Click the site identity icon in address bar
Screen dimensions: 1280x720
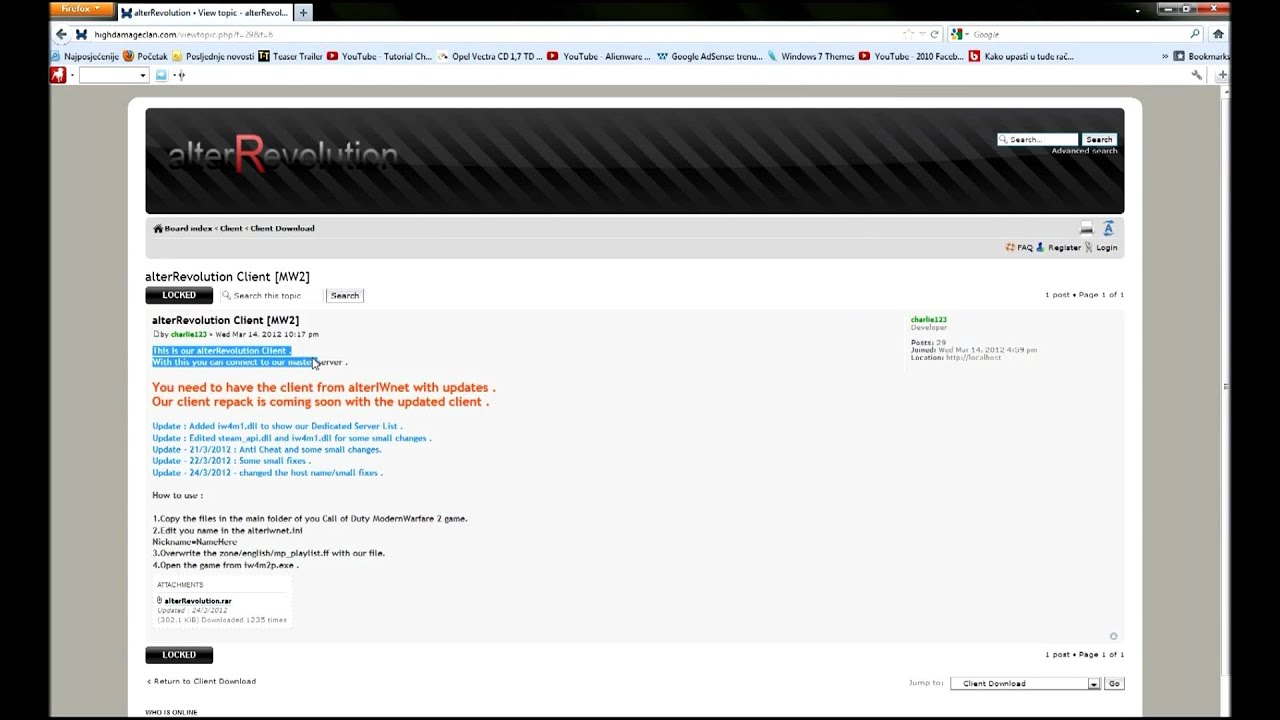[82, 34]
